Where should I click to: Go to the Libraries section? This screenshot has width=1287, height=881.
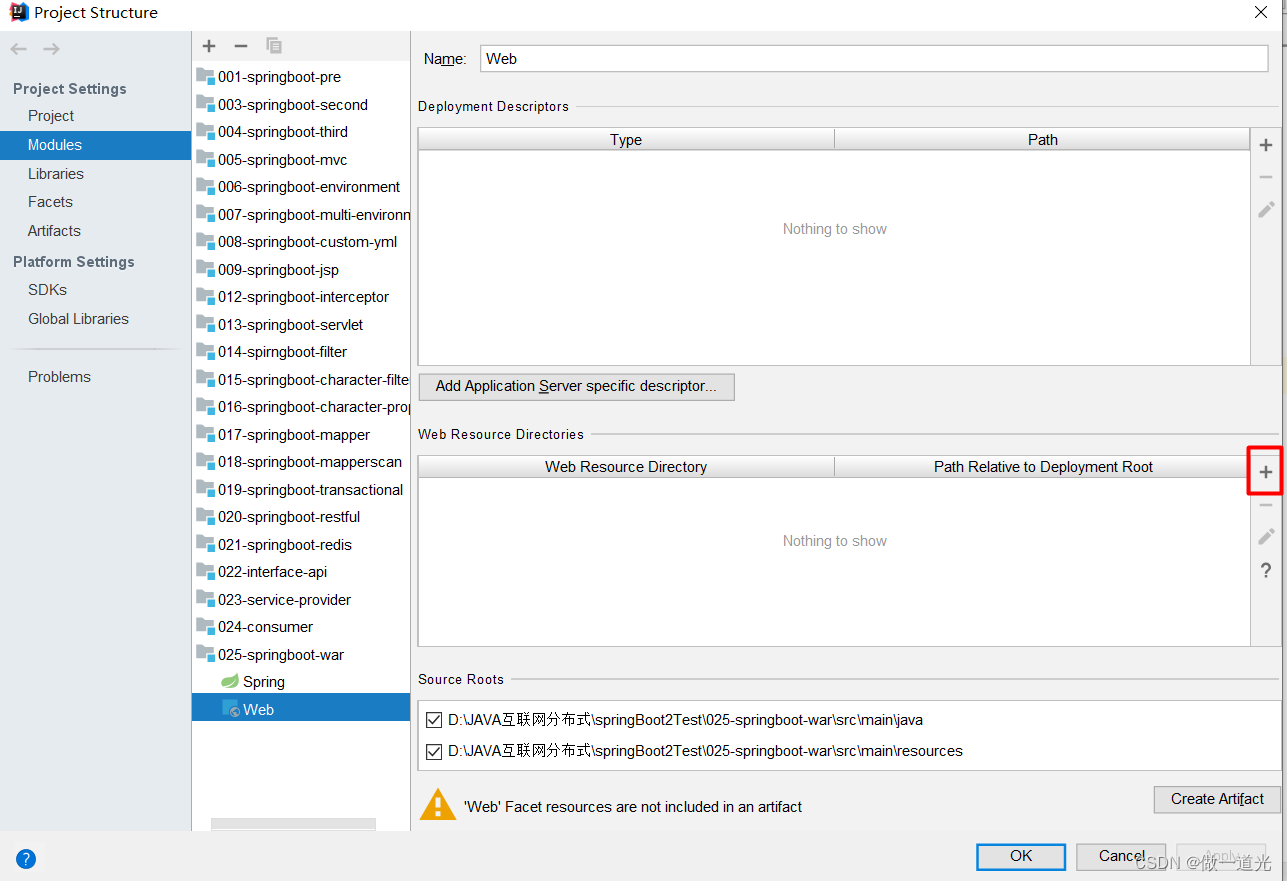[x=55, y=173]
